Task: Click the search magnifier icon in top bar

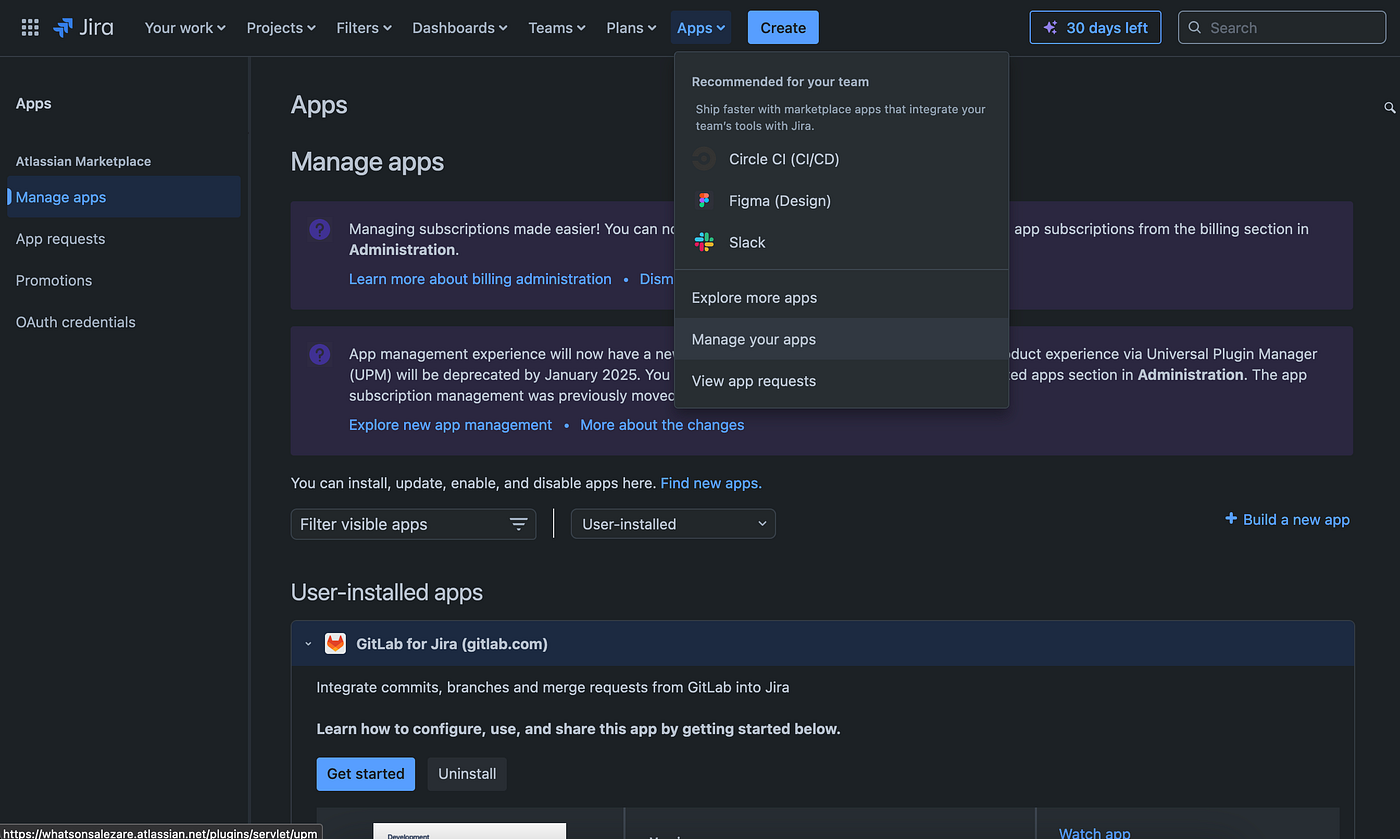Action: 1195,28
